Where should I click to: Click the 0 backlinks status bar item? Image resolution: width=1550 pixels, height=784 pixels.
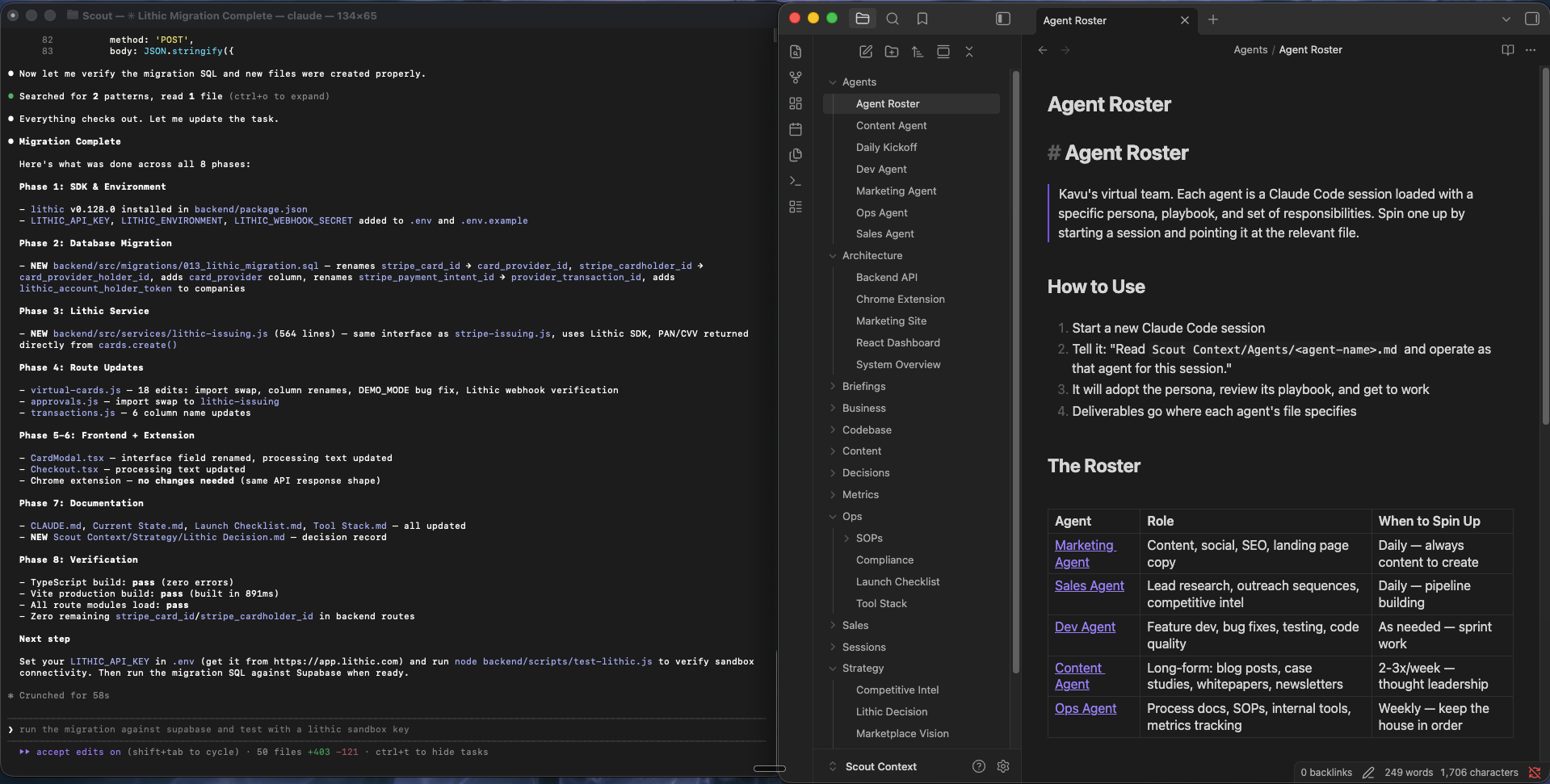tap(1326, 773)
